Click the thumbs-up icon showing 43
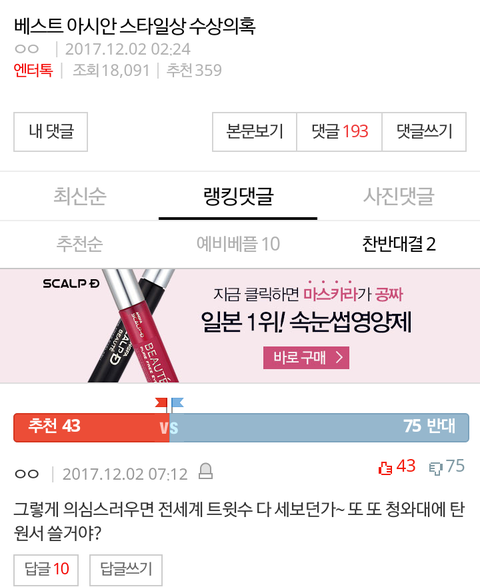Image resolution: width=480 pixels, height=587 pixels. [x=385, y=468]
